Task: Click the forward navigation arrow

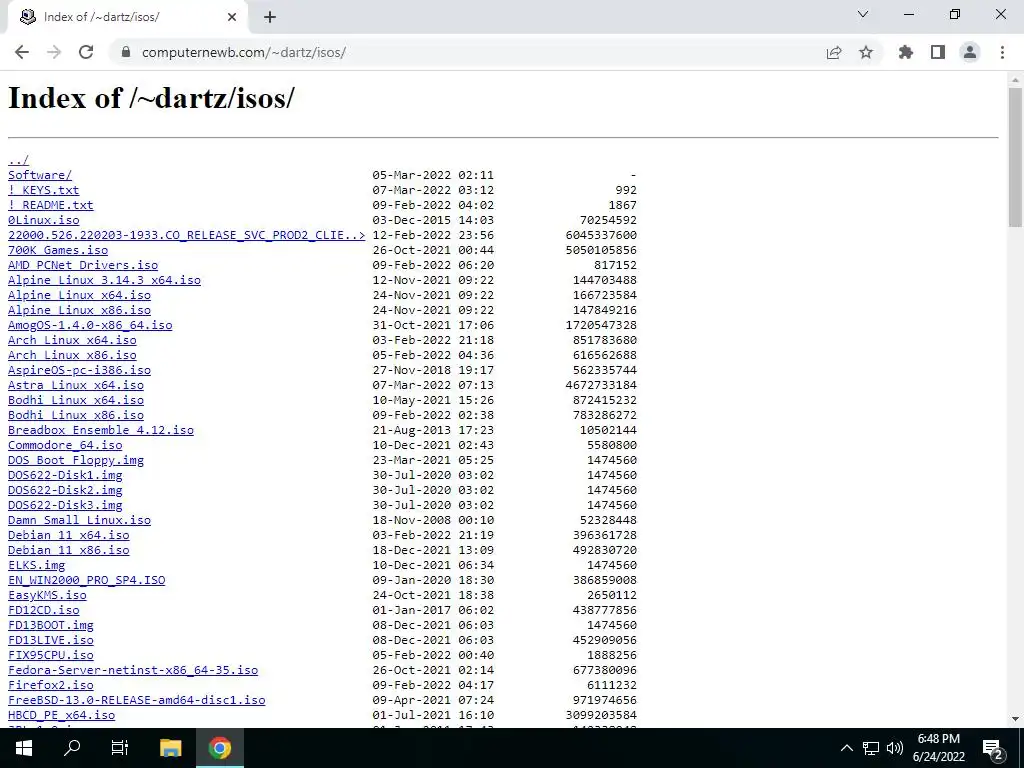Action: [54, 52]
